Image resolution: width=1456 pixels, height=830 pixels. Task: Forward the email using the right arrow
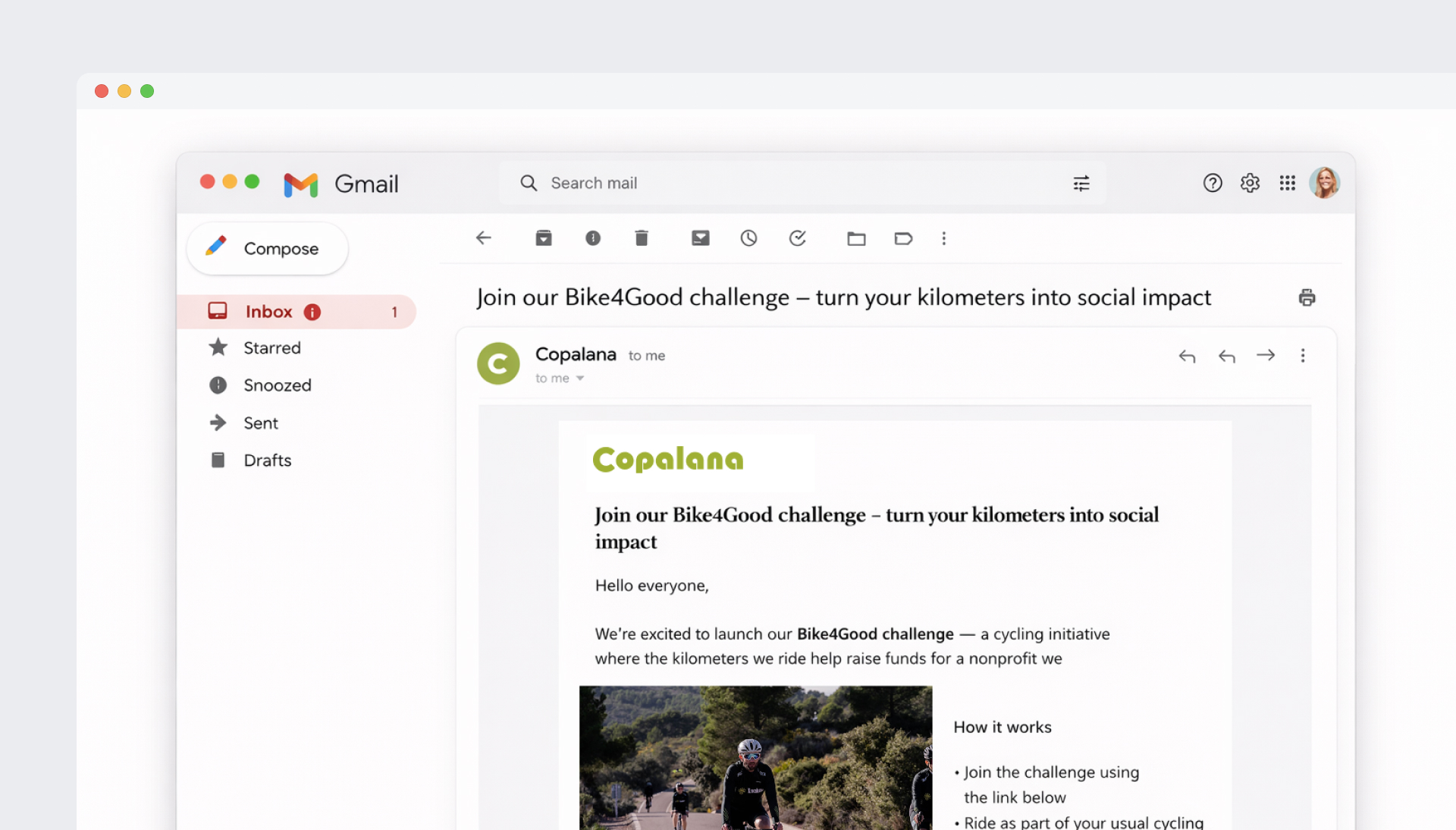point(1265,355)
